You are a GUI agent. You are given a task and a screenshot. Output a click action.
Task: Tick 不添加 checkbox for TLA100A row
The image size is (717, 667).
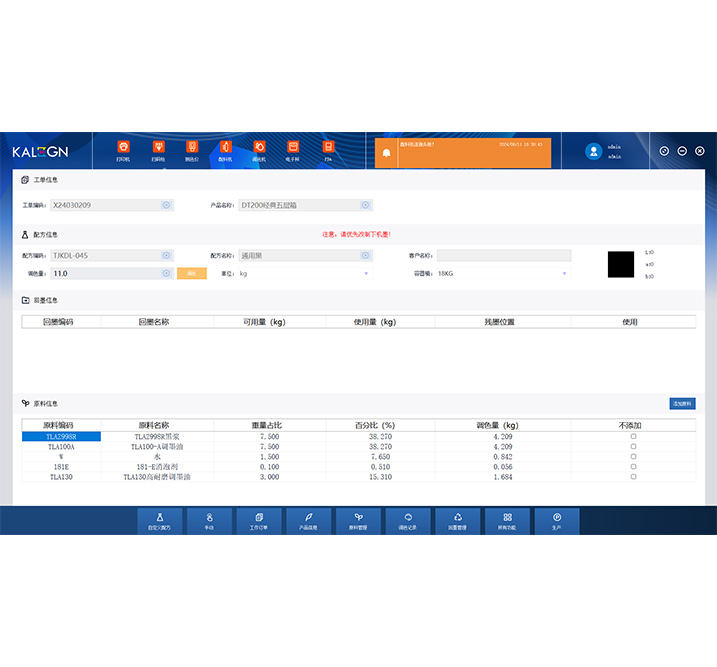633,447
